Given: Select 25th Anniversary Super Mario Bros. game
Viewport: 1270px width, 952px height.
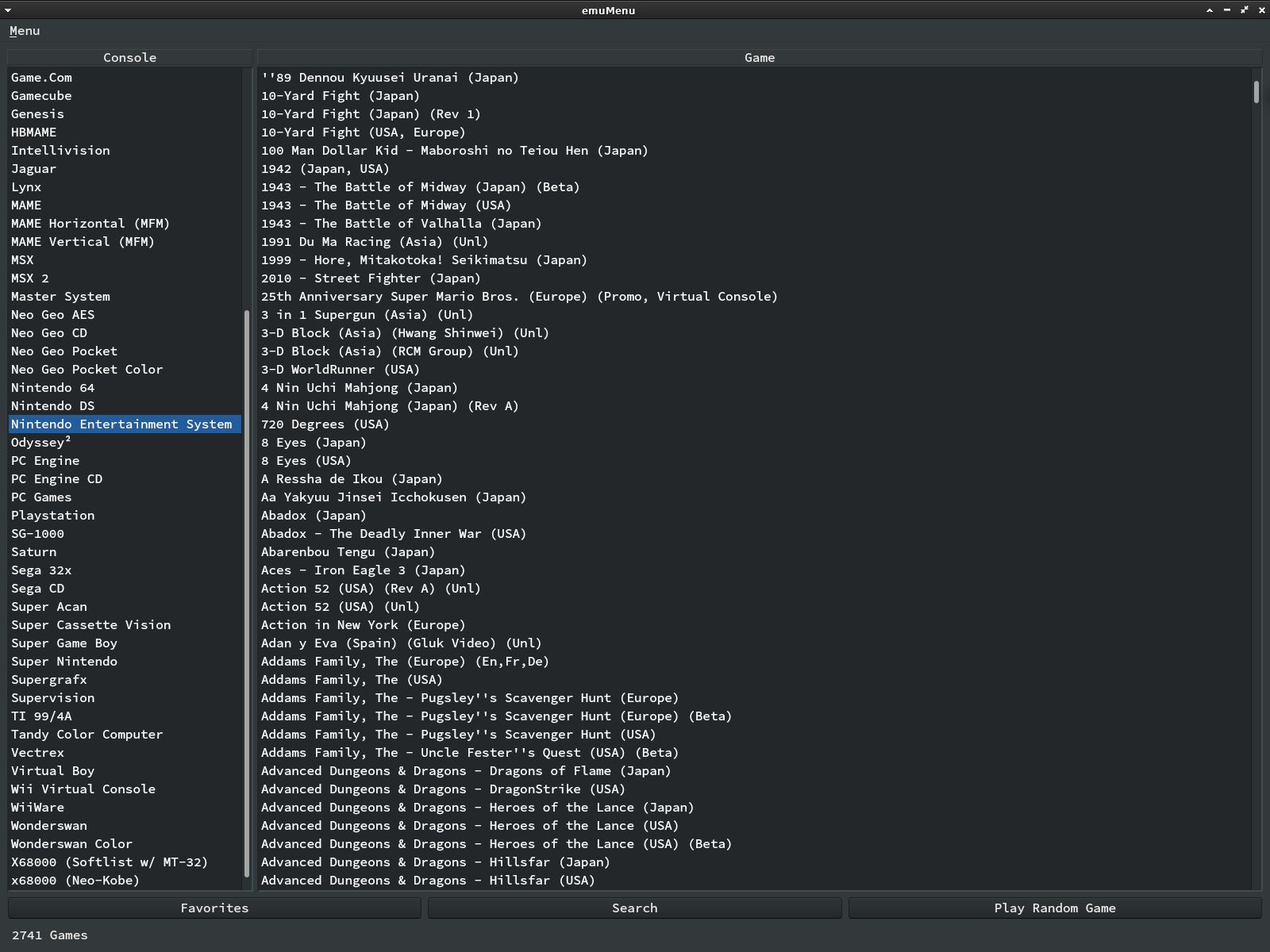Looking at the screenshot, I should [755, 297].
